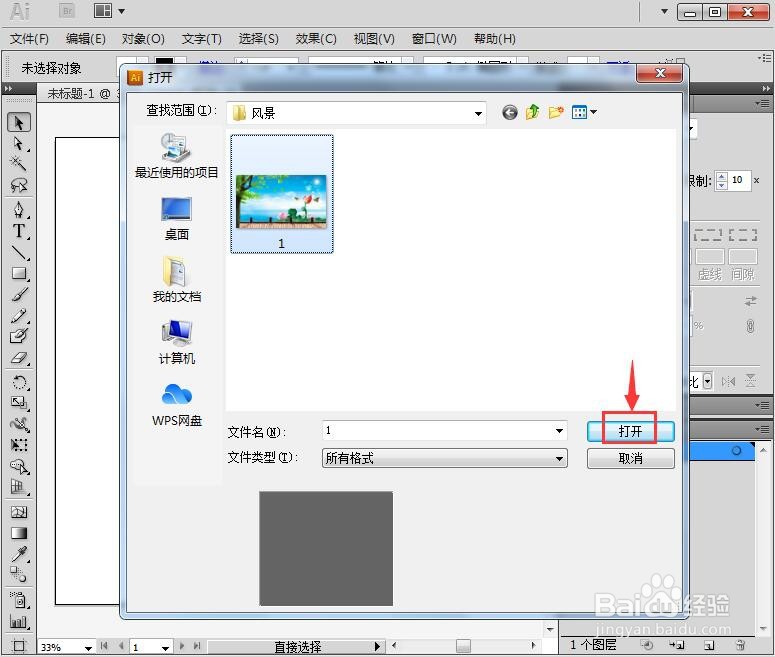Viewport: 775px width, 657px height.
Task: Select the Pencil tool
Action: click(x=19, y=315)
